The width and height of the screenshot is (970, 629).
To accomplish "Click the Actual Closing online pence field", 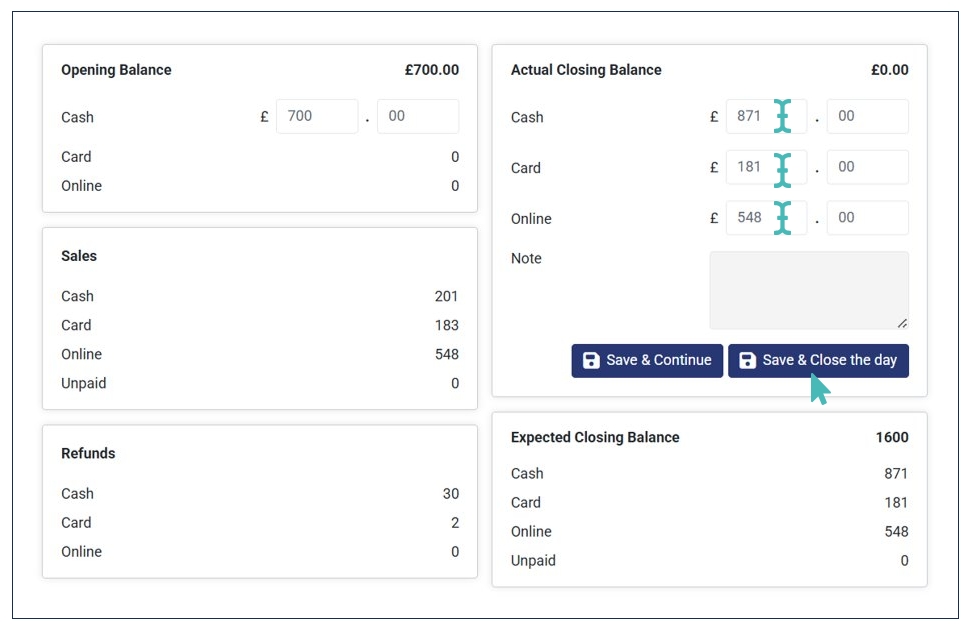I will 867,218.
